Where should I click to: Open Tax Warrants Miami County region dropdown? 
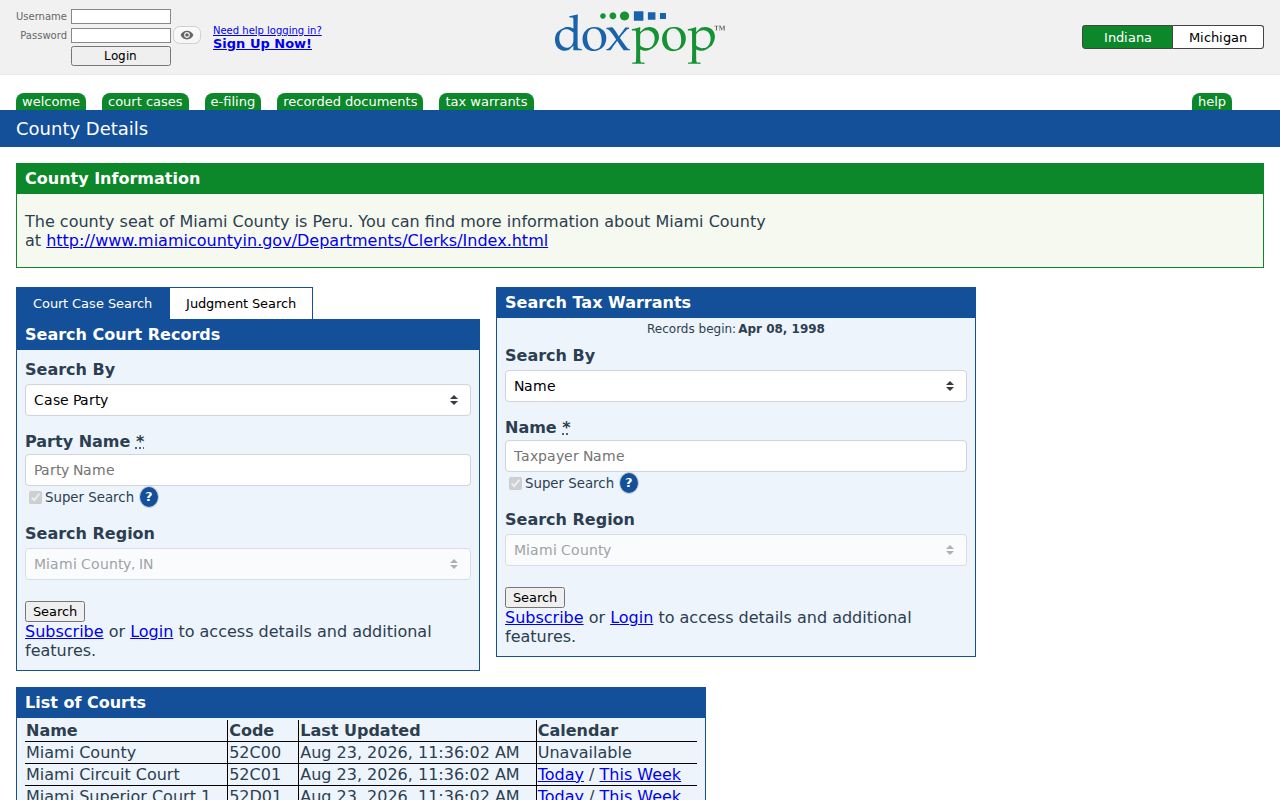pyautogui.click(x=736, y=550)
